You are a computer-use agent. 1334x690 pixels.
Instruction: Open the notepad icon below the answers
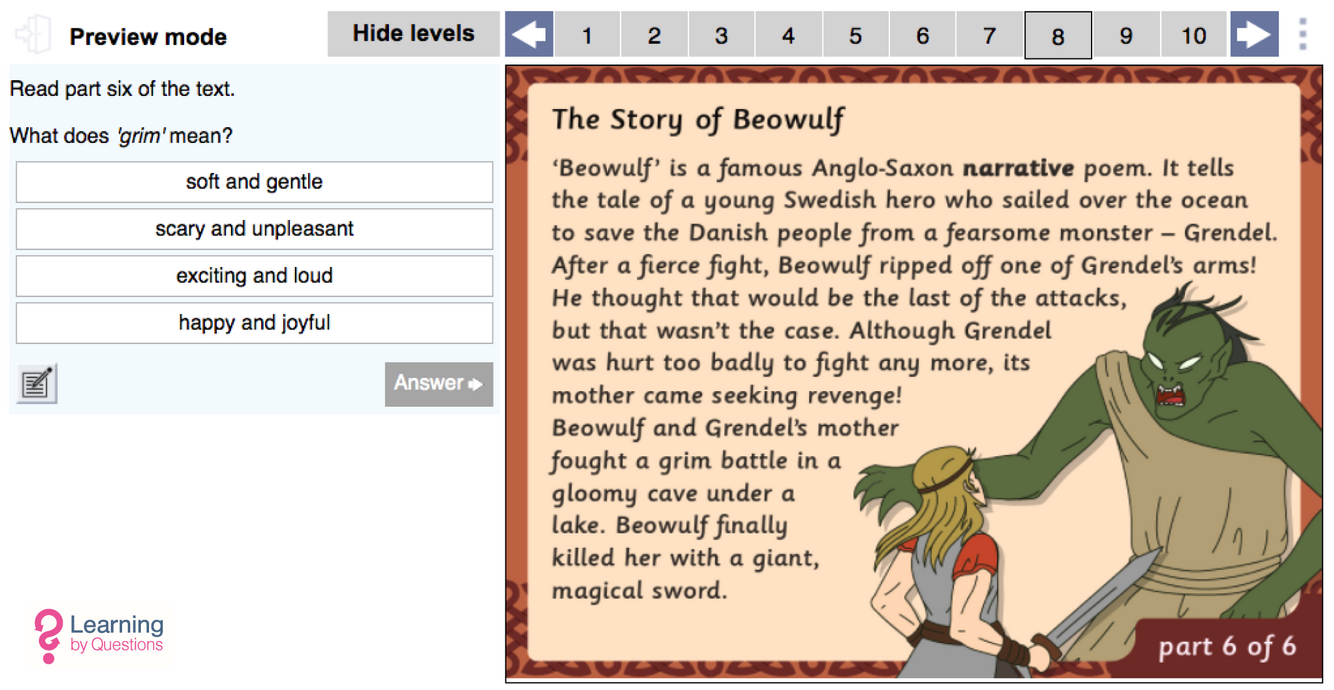(37, 384)
